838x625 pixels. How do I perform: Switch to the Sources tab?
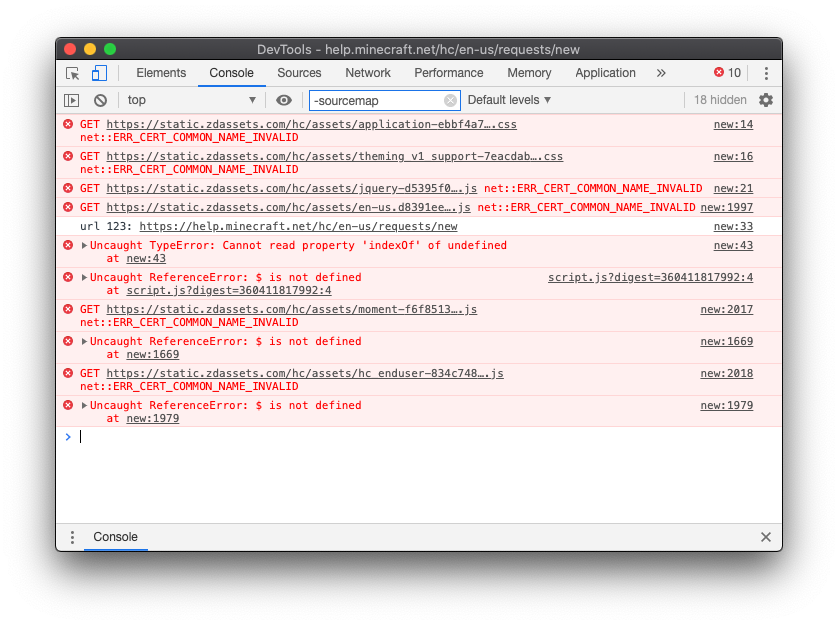(x=299, y=73)
